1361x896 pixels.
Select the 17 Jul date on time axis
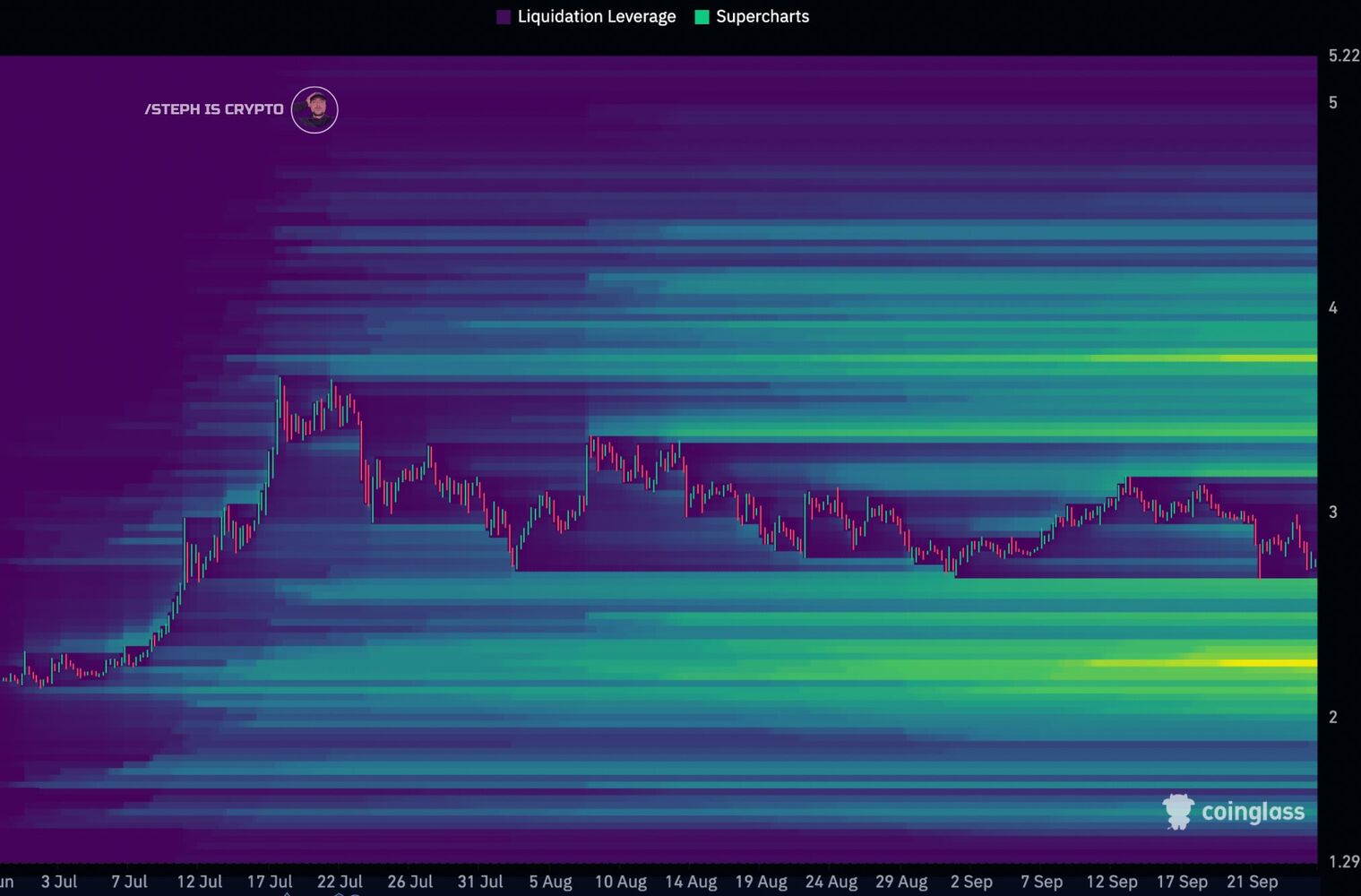(x=270, y=882)
